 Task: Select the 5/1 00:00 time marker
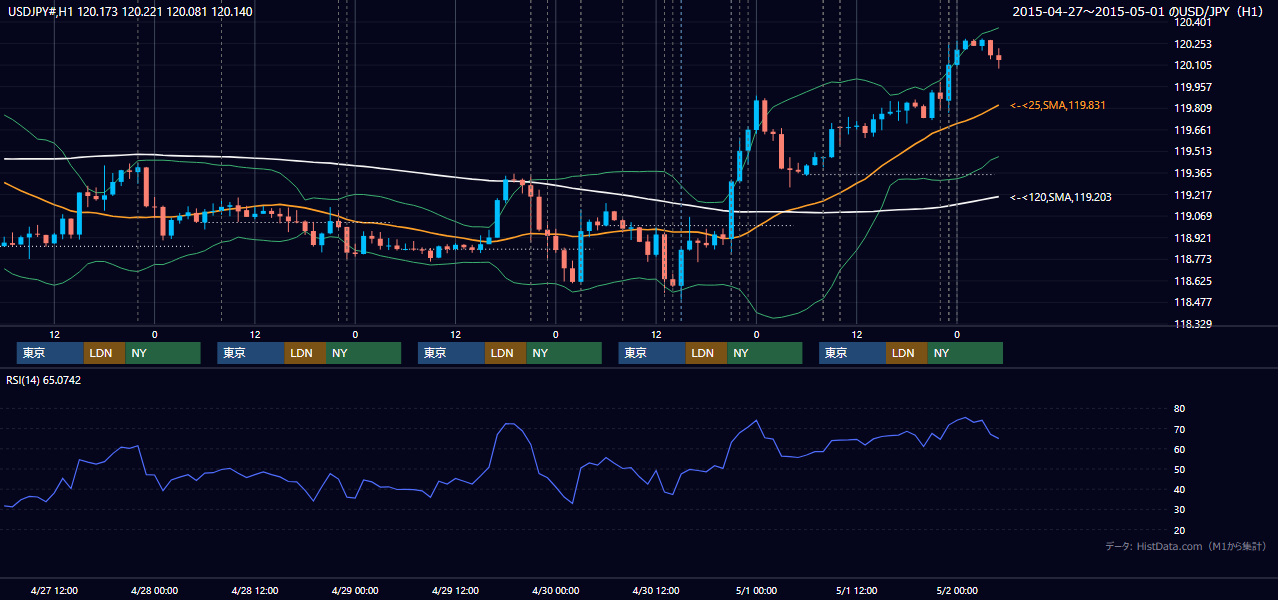click(x=756, y=591)
